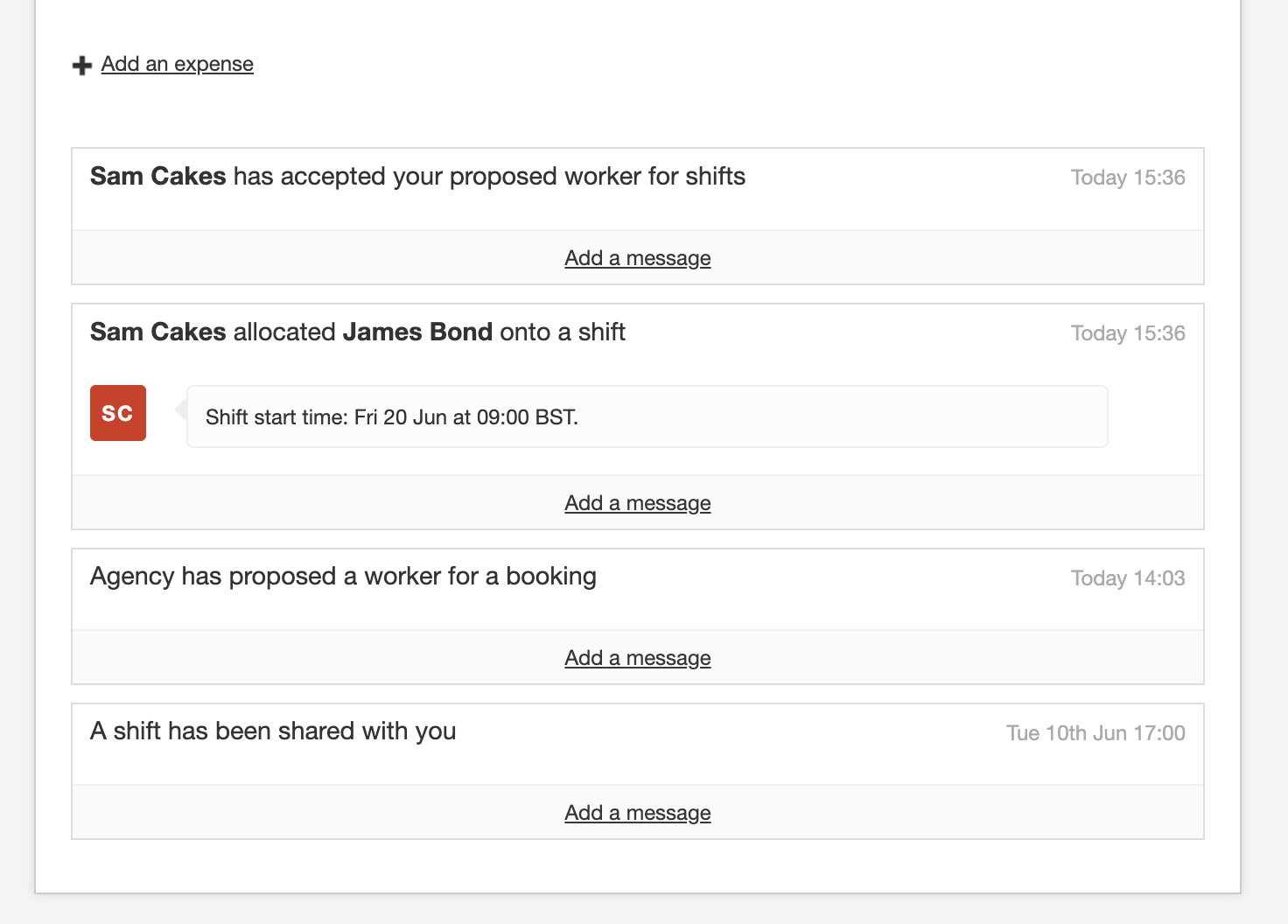Add a message under Agency proposed worker entry
Image resolution: width=1288 pixels, height=924 pixels.
(x=637, y=658)
